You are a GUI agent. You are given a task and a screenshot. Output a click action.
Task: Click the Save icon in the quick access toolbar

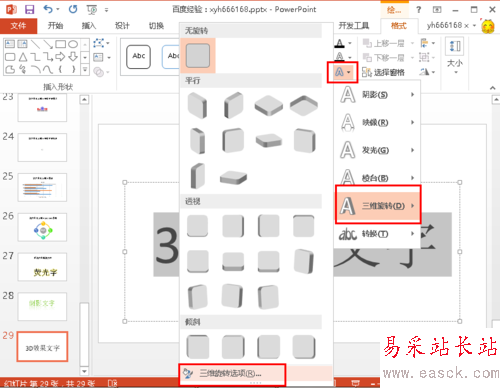click(29, 9)
